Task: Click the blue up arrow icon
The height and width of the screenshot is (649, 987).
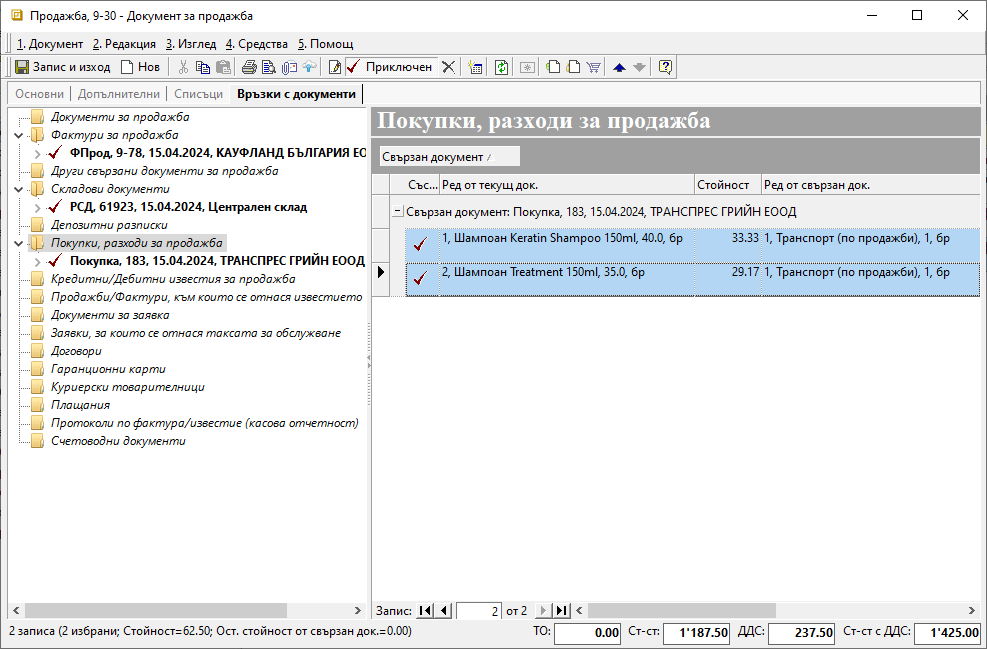Action: [x=619, y=67]
